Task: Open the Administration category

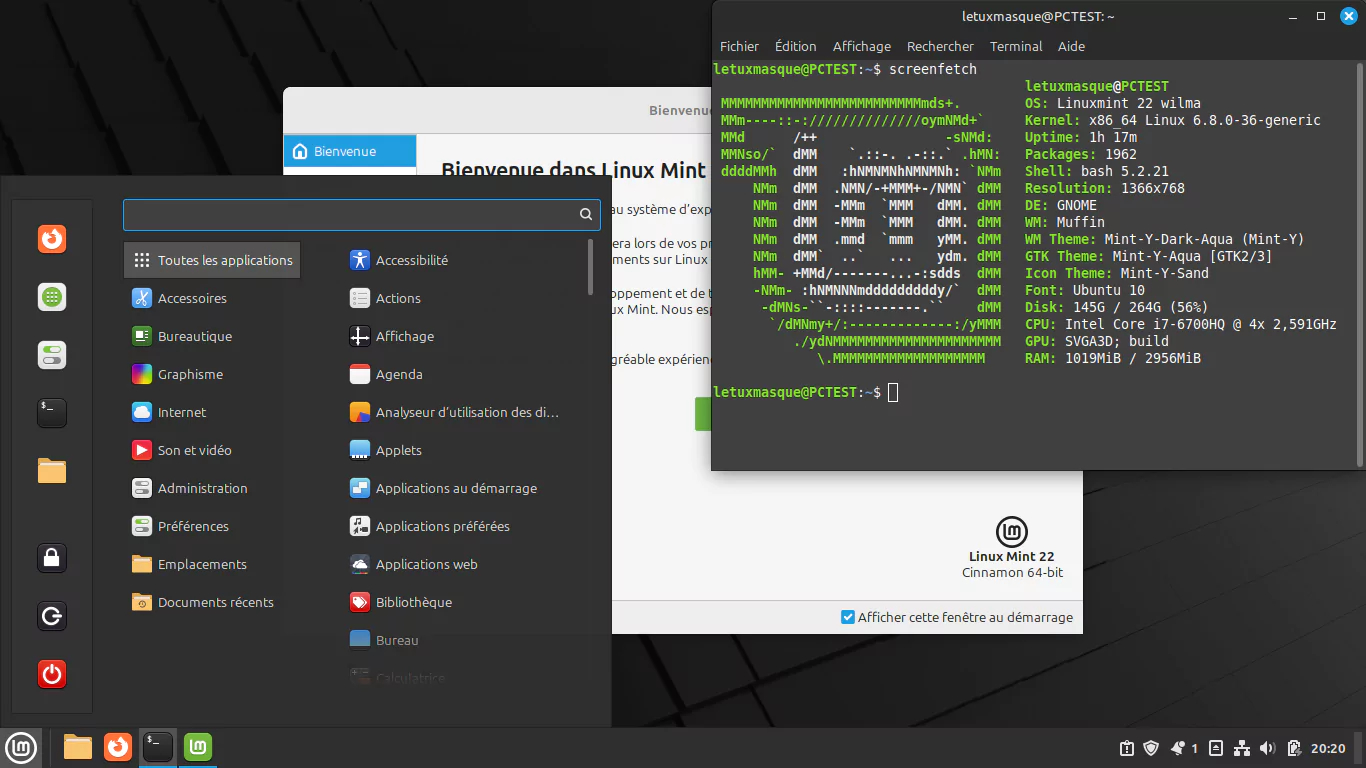Action: (x=202, y=488)
